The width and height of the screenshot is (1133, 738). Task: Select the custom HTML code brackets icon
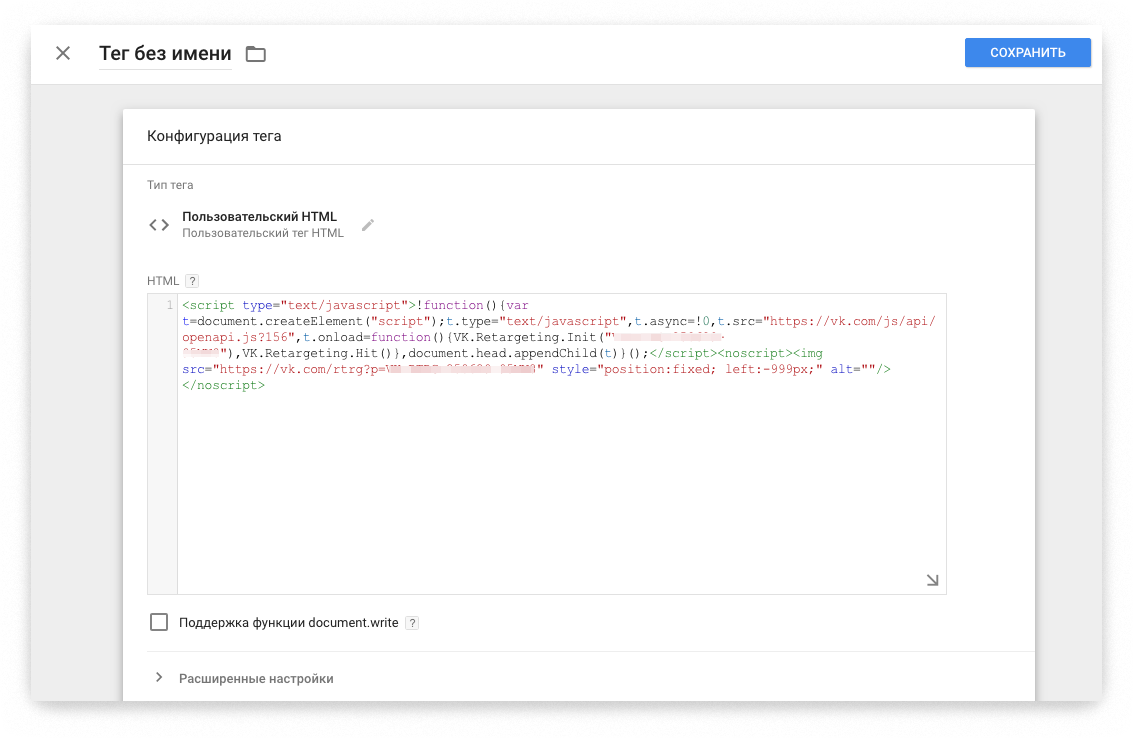click(x=159, y=225)
